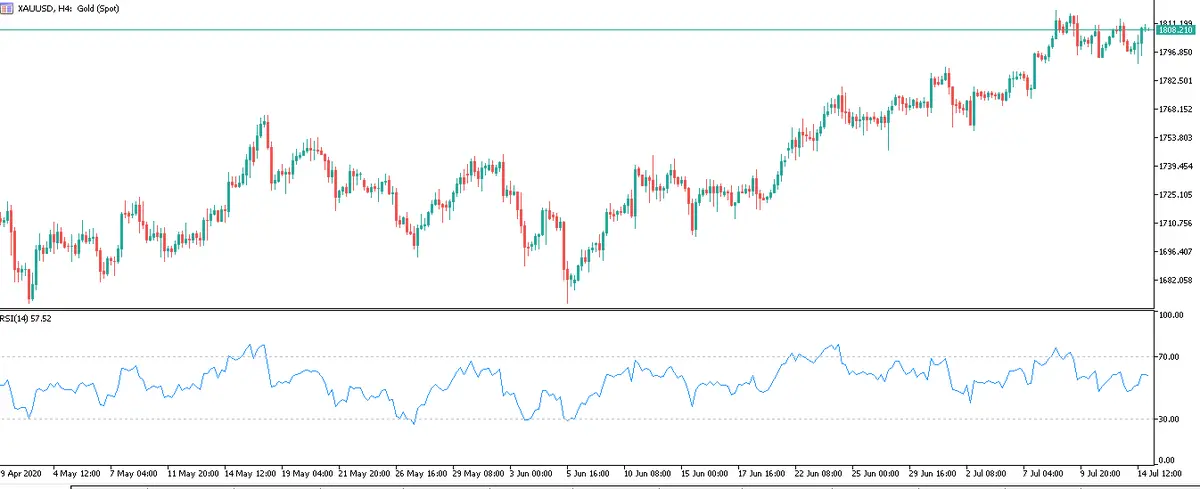Screen dimensions: 1200x489
Task: Click the RSI 30.00 level label
Action: pos(1169,419)
